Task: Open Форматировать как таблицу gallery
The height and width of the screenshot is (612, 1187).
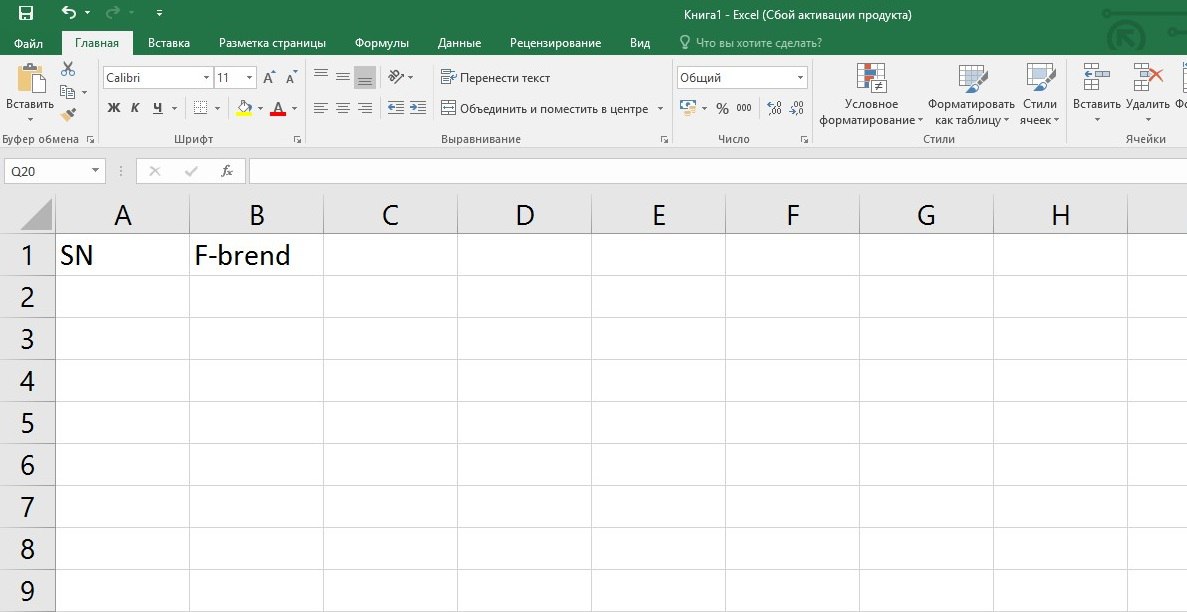Action: click(x=971, y=95)
